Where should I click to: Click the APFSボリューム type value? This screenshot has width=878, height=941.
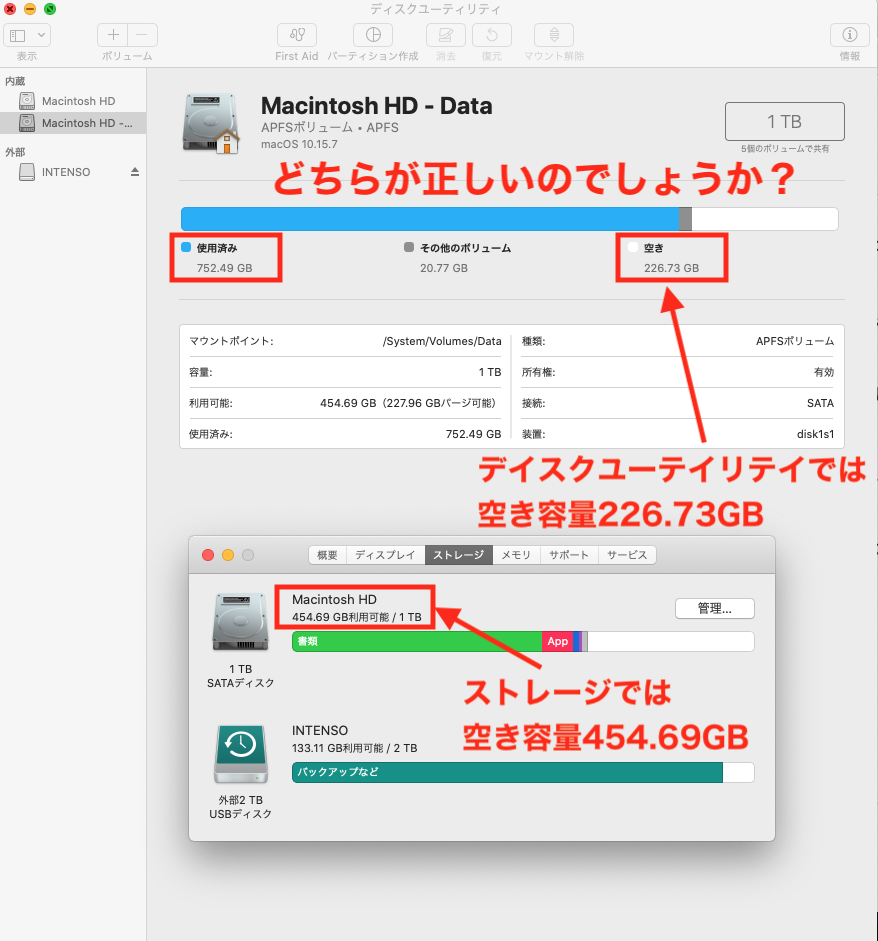(x=795, y=341)
